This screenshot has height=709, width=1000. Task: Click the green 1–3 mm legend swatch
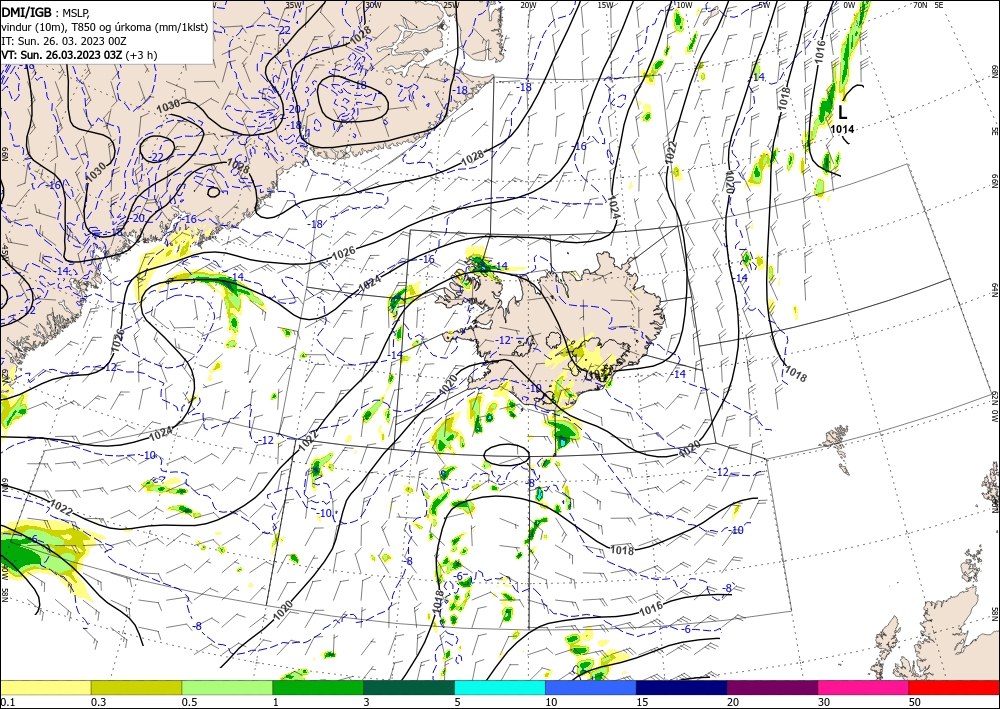tap(318, 687)
